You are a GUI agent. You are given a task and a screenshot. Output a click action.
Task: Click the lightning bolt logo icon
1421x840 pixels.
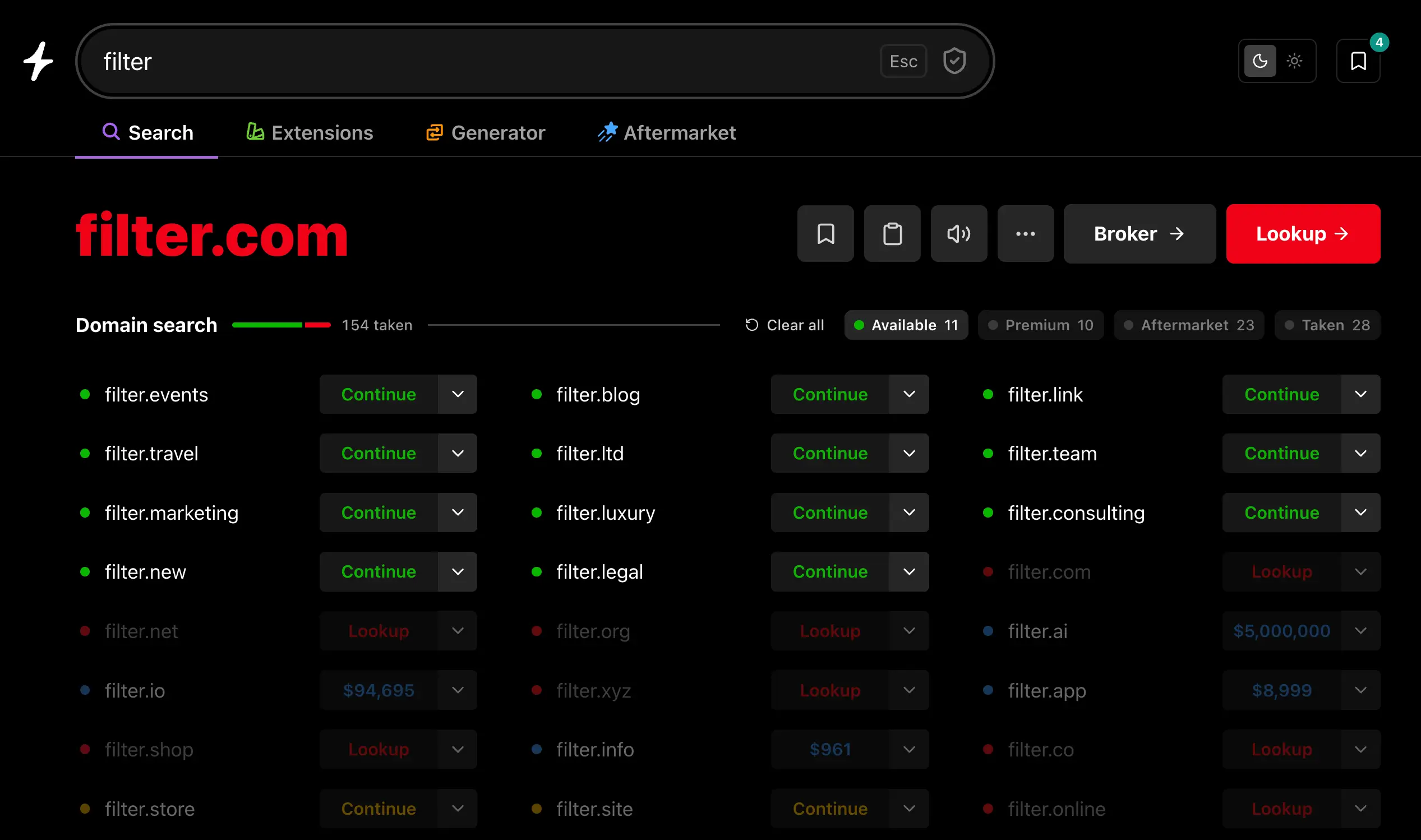[x=38, y=61]
